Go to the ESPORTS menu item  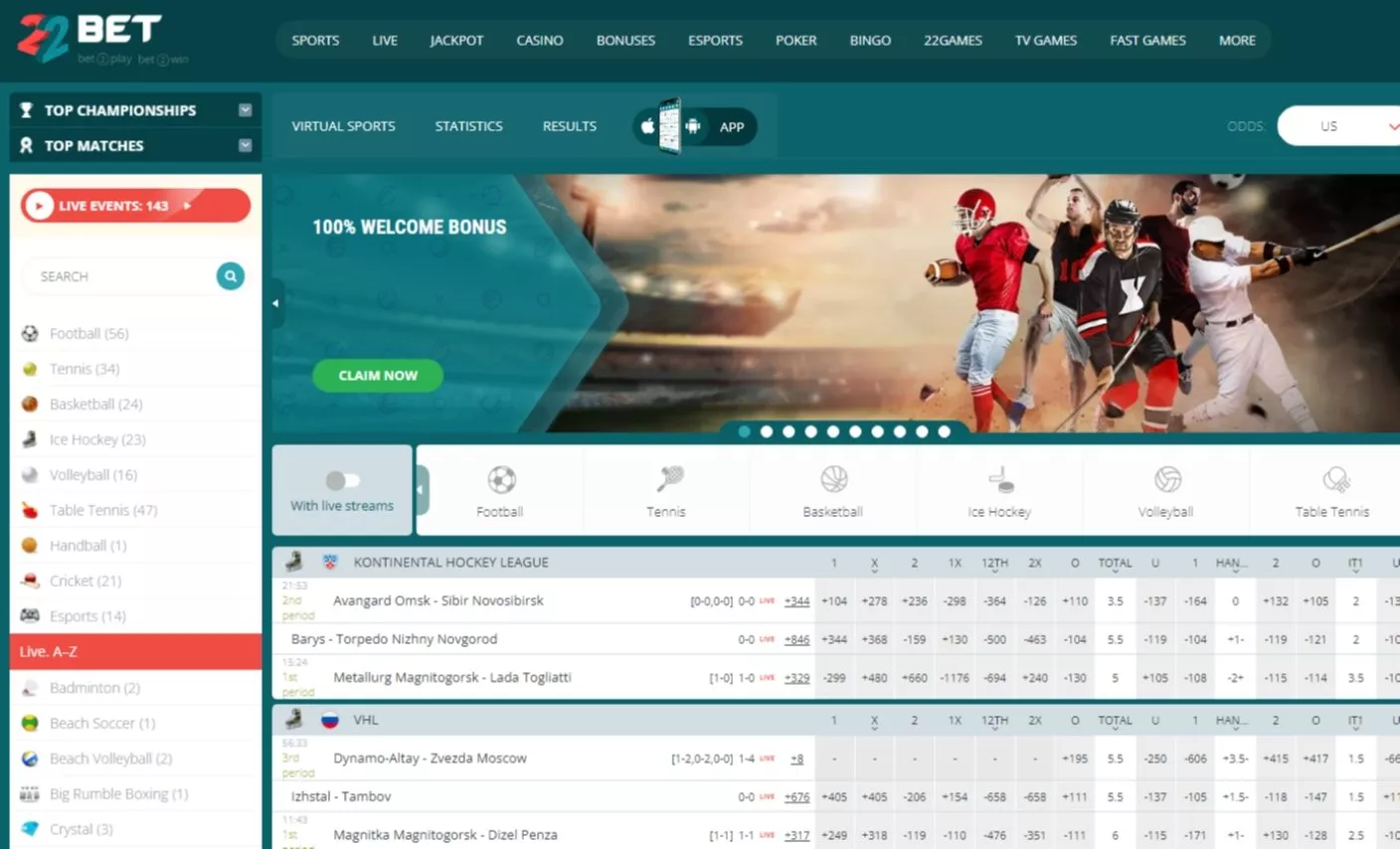click(x=715, y=41)
